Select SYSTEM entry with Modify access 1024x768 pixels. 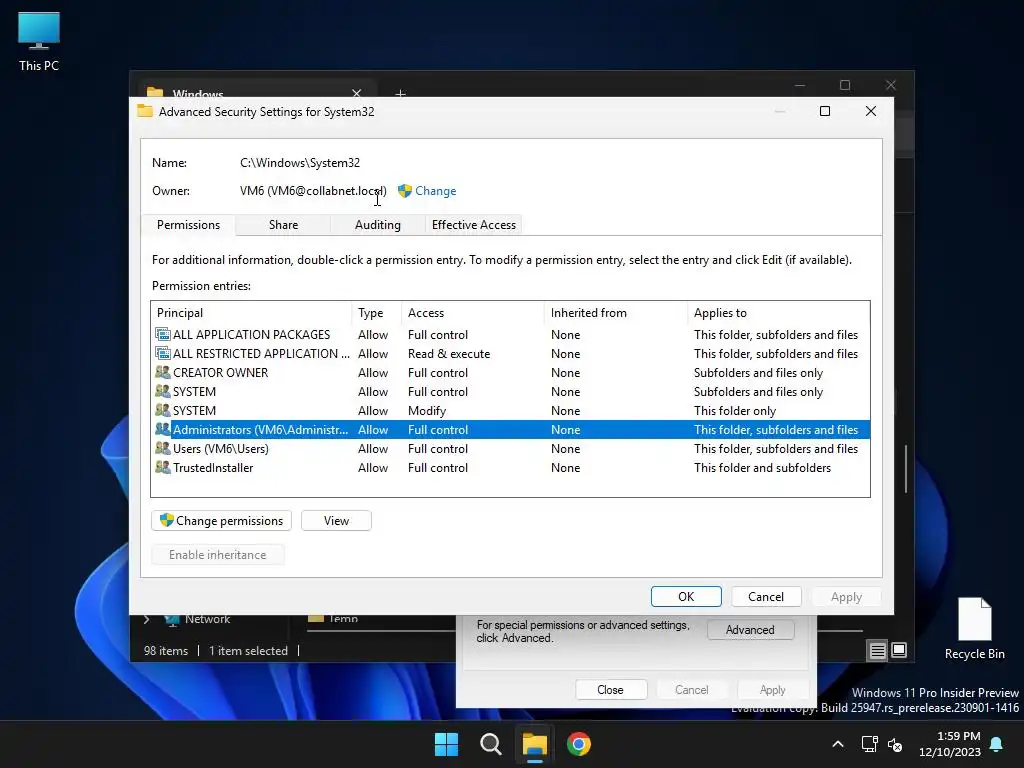[x=511, y=410]
